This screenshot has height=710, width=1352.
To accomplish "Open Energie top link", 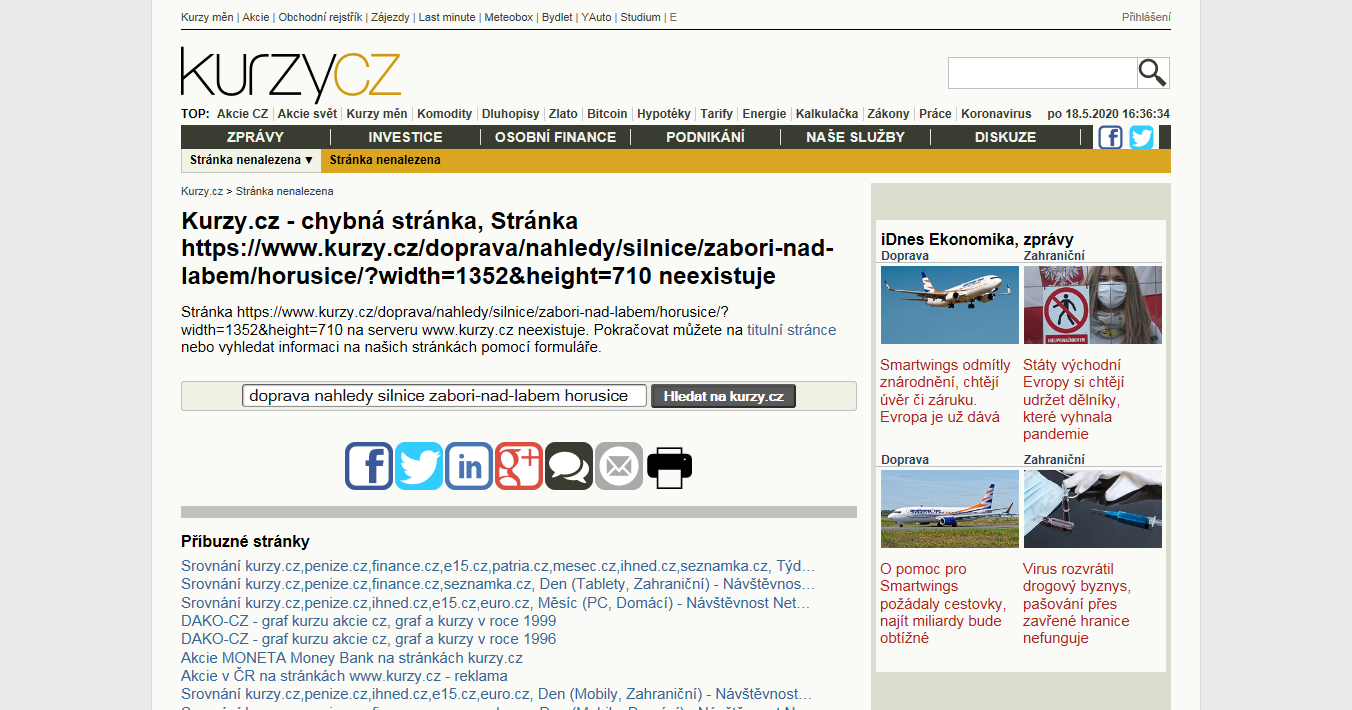I will click(x=764, y=114).
